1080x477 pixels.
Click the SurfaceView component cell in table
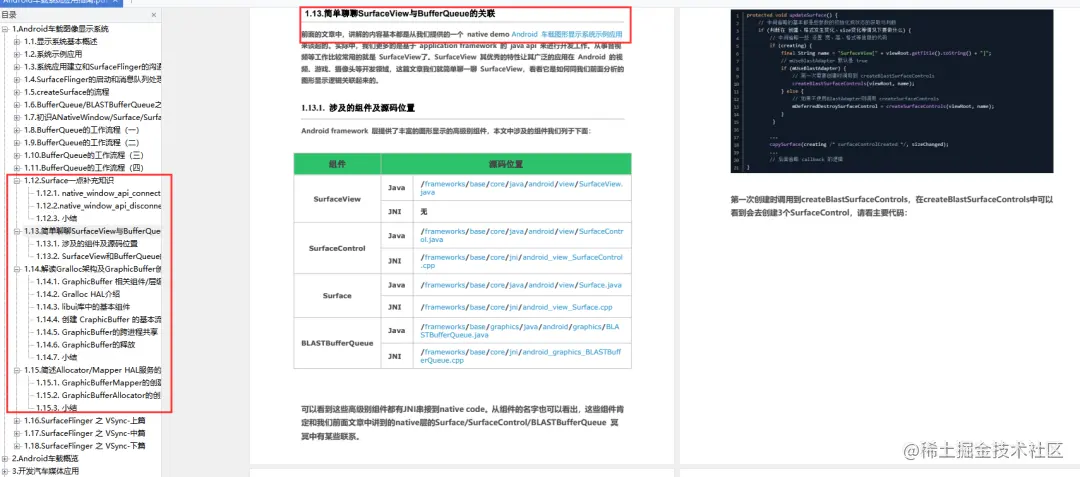tap(337, 199)
